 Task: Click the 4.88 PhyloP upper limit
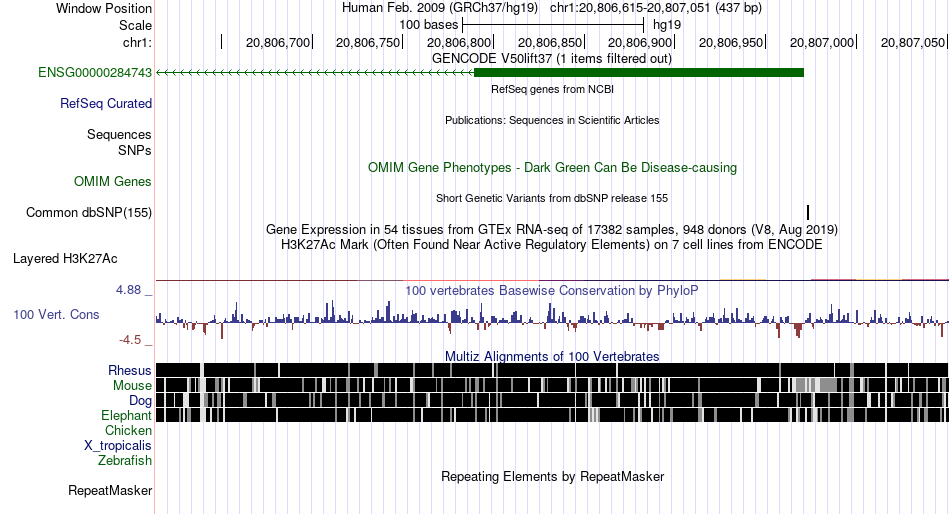128,290
